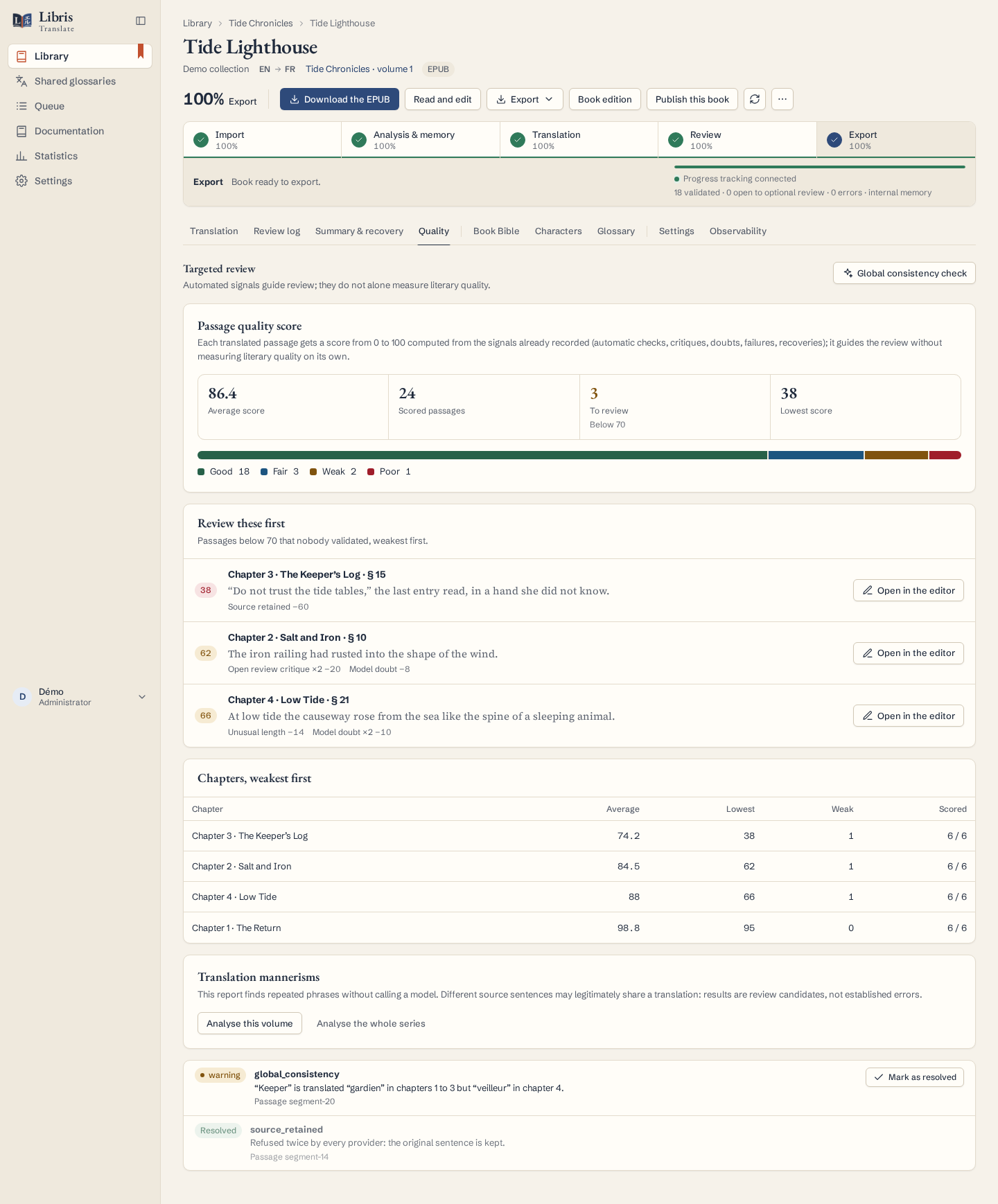Click the refresh icon button

pos(755,99)
